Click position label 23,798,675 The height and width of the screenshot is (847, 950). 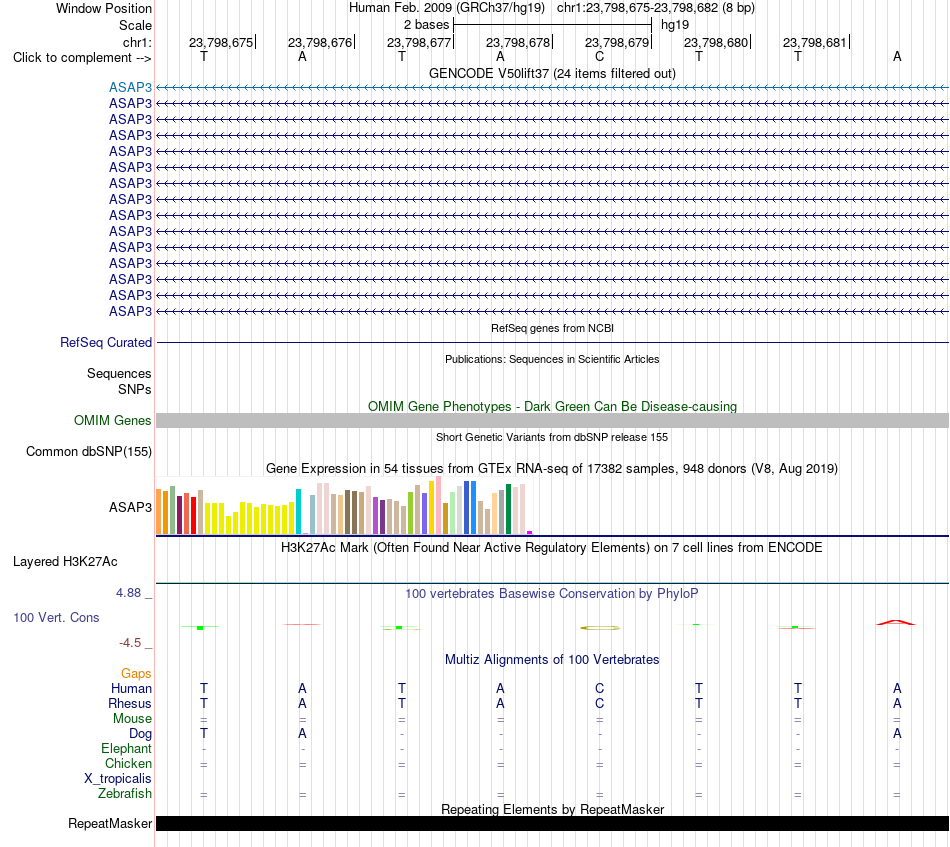pyautogui.click(x=221, y=42)
